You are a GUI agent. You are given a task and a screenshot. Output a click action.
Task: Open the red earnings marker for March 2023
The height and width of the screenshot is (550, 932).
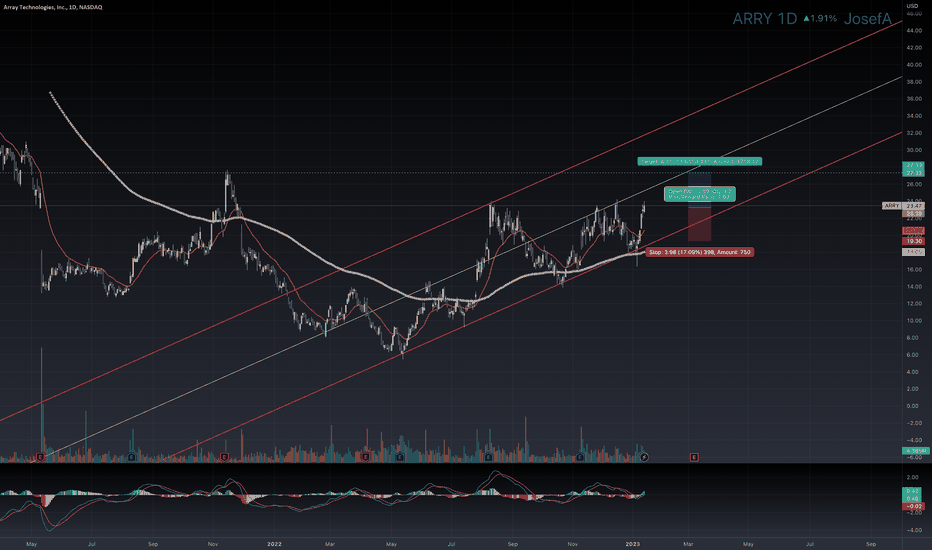[694, 457]
